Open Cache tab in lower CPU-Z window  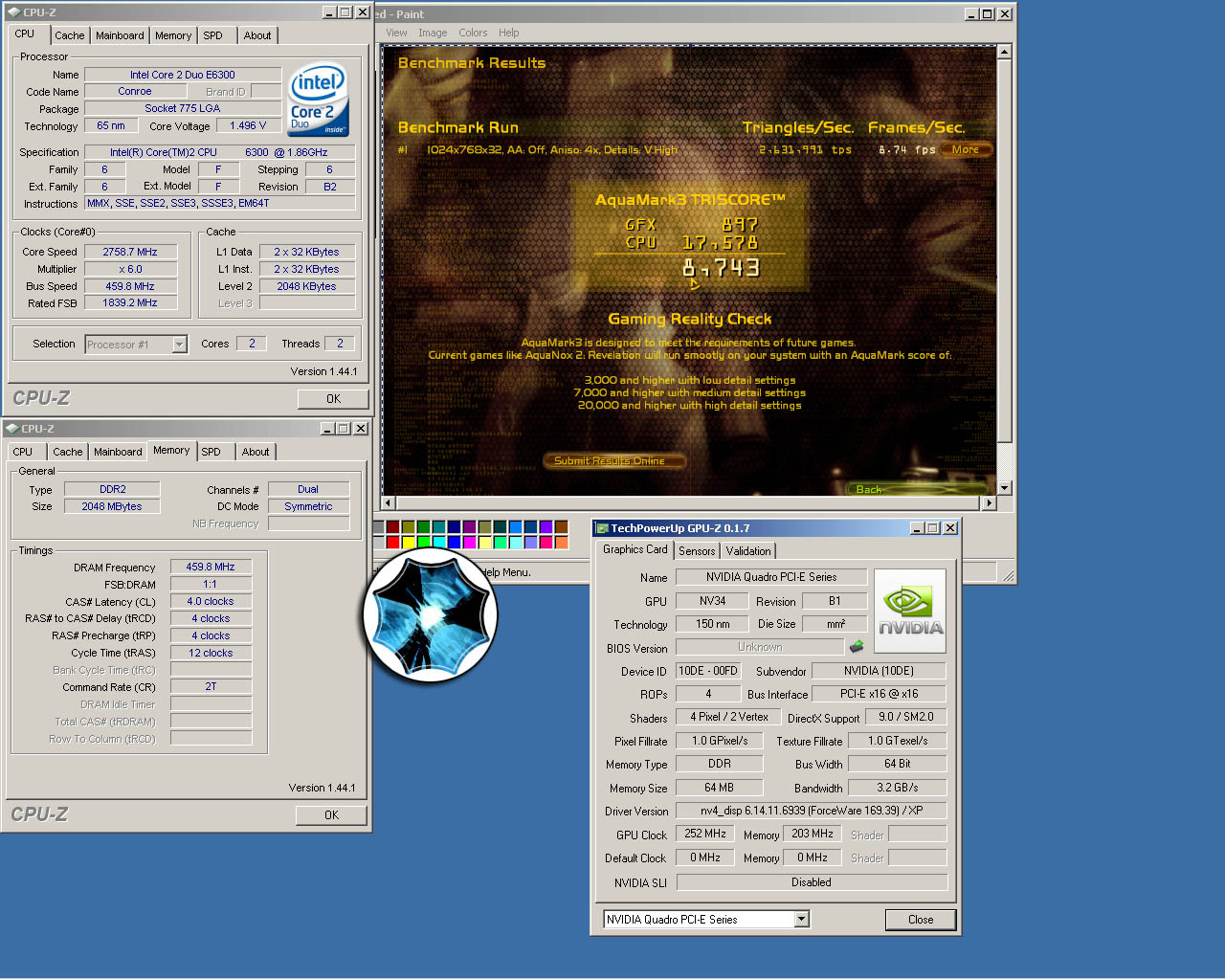tap(67, 452)
